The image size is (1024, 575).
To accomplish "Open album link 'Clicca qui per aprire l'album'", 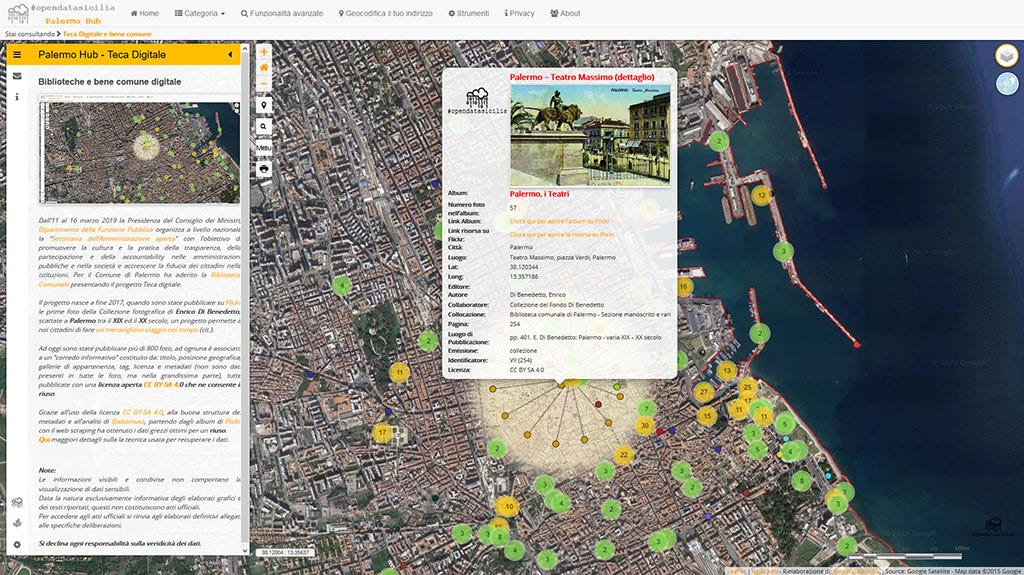I will pyautogui.click(x=559, y=222).
